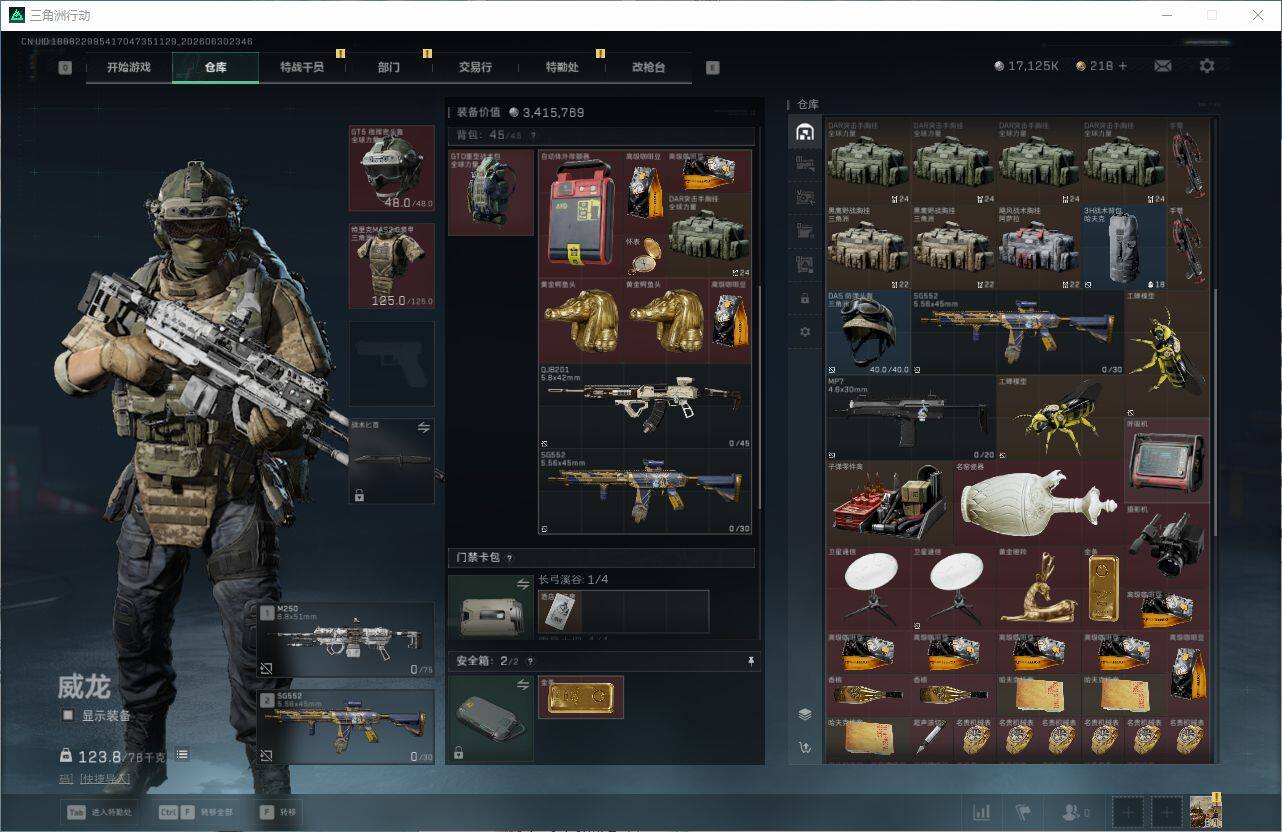Click the stacked layers icon in warehouse sidebar
The image size is (1282, 832).
[805, 714]
